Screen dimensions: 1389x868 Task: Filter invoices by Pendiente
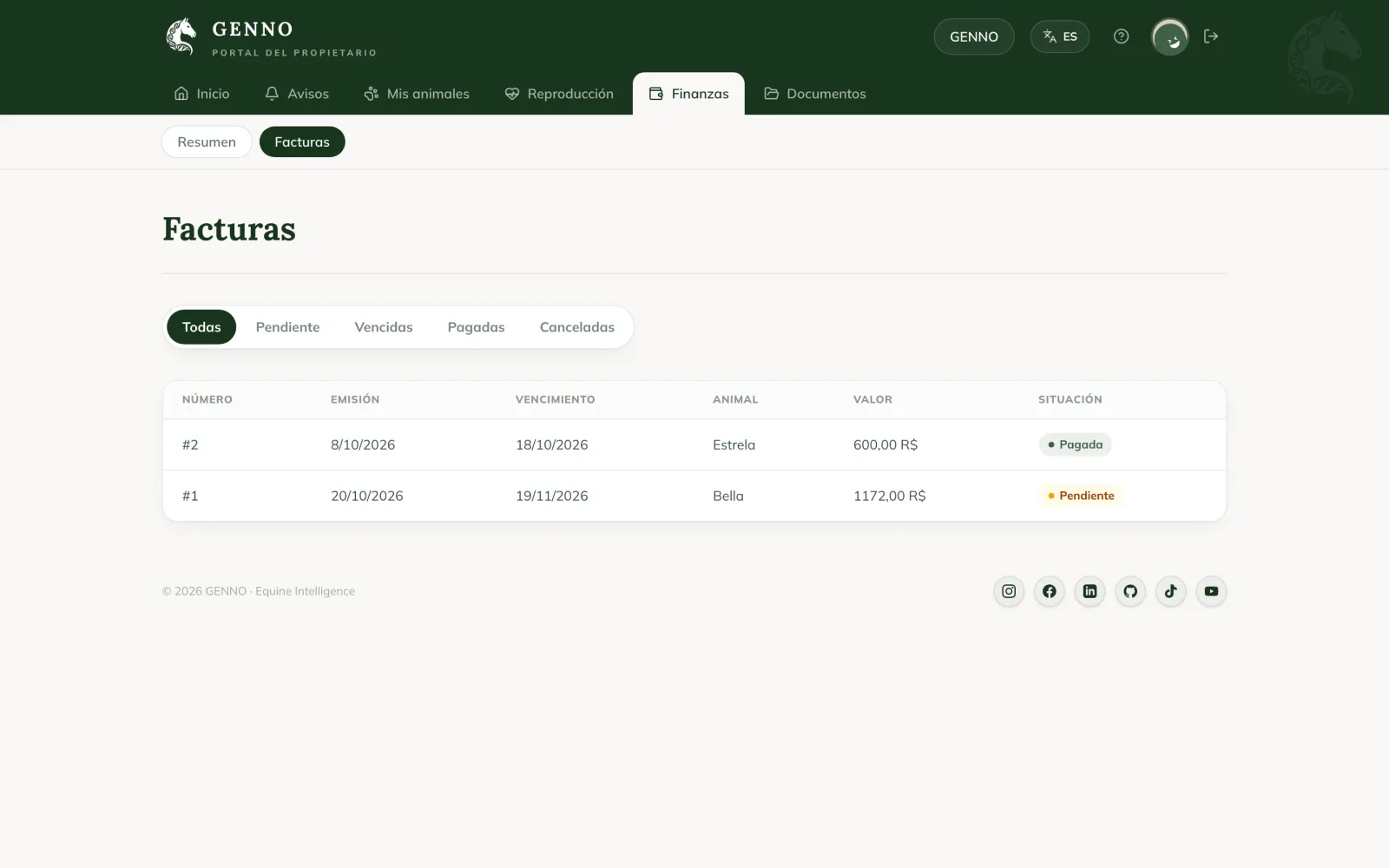point(287,327)
